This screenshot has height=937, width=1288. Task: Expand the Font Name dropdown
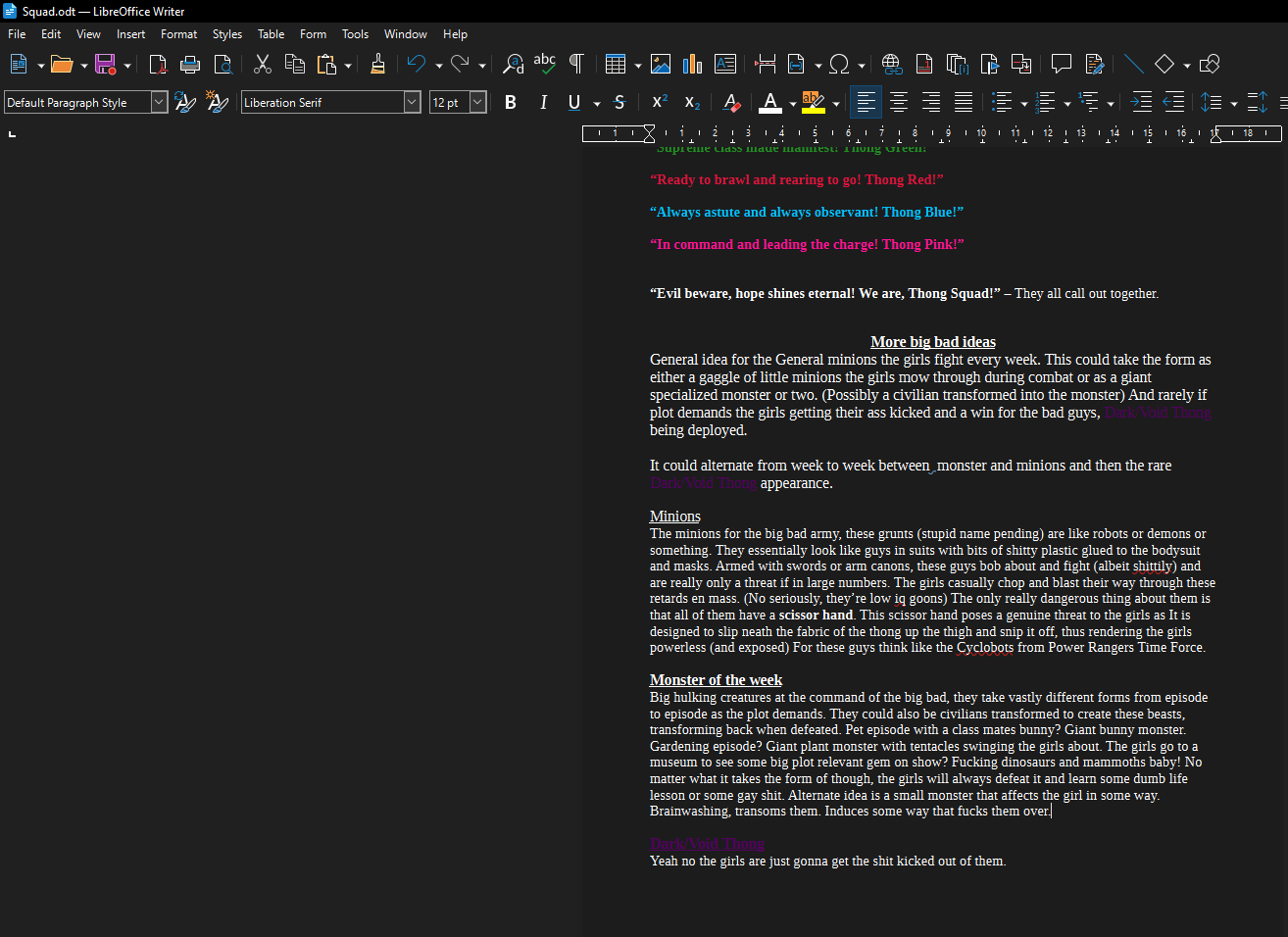tap(412, 102)
